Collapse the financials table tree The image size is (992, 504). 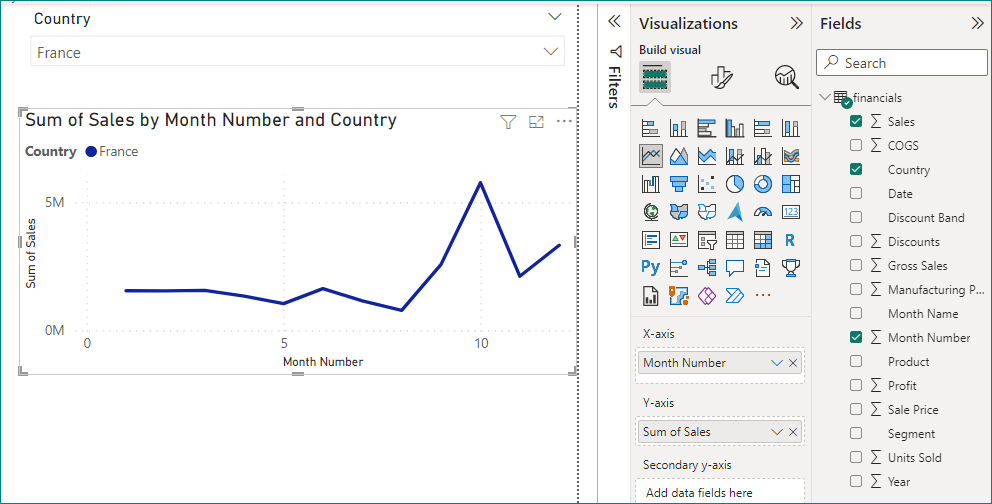tap(824, 97)
